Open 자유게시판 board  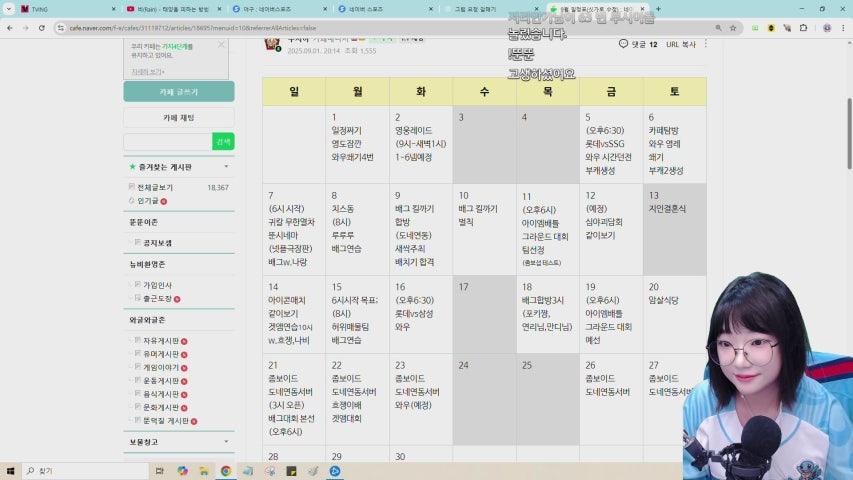click(x=160, y=341)
